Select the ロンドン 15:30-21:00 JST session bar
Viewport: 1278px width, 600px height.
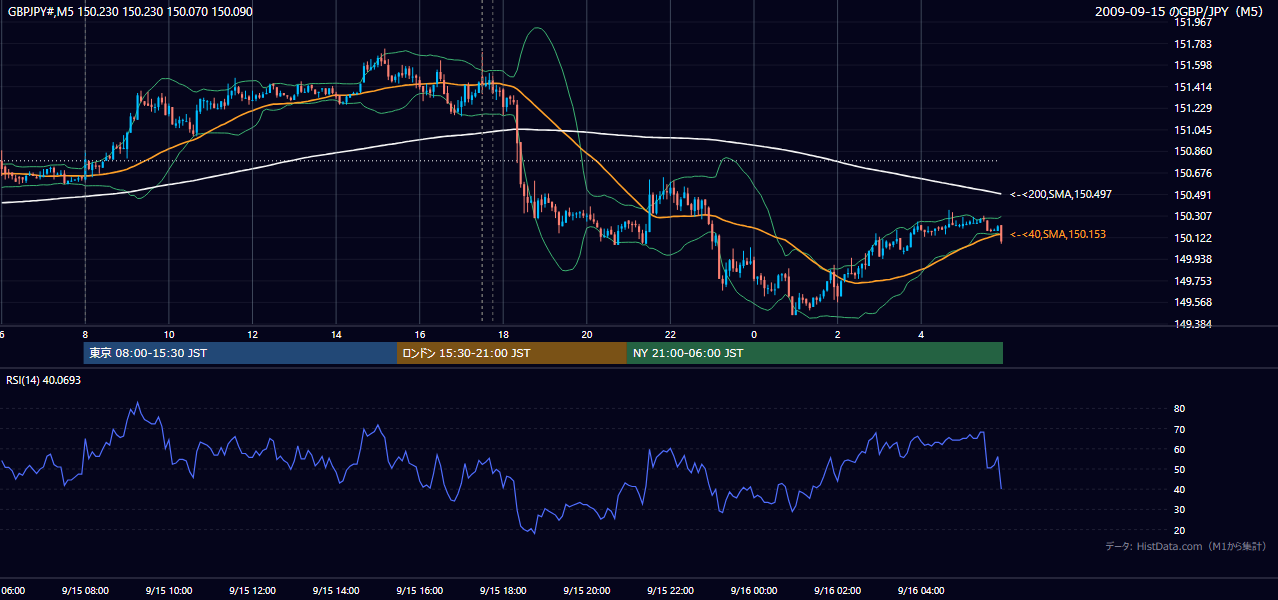[x=512, y=353]
